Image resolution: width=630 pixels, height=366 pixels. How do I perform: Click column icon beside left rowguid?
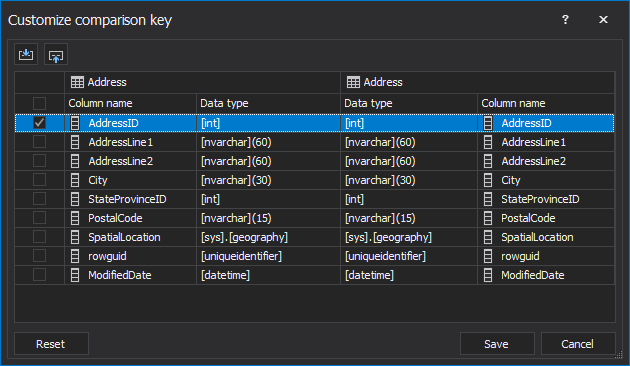pos(75,256)
